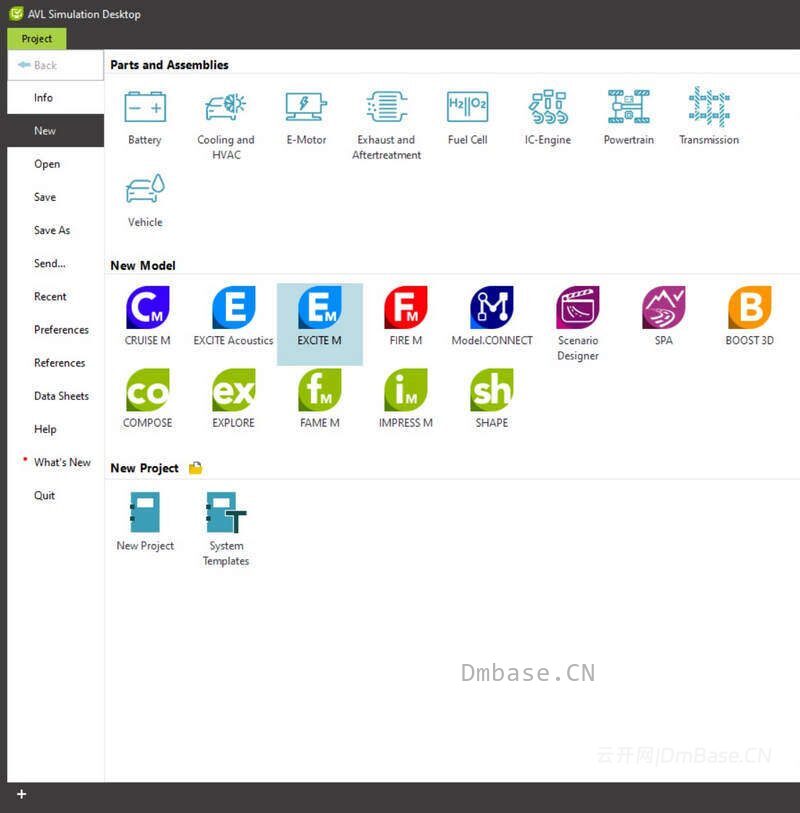The height and width of the screenshot is (813, 800).
Task: Open Help from sidebar
Action: coord(55,429)
